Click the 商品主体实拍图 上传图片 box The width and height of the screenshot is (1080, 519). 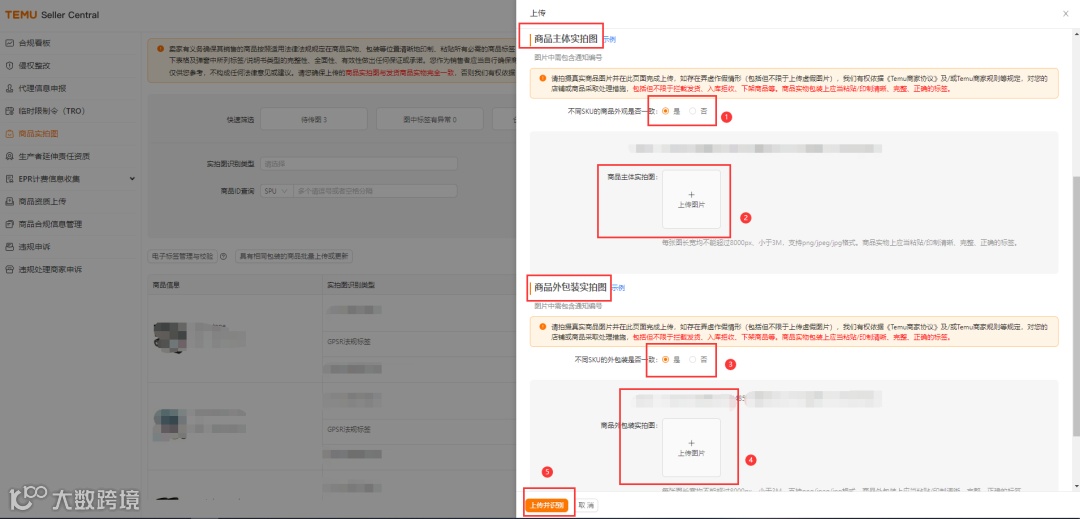click(692, 200)
